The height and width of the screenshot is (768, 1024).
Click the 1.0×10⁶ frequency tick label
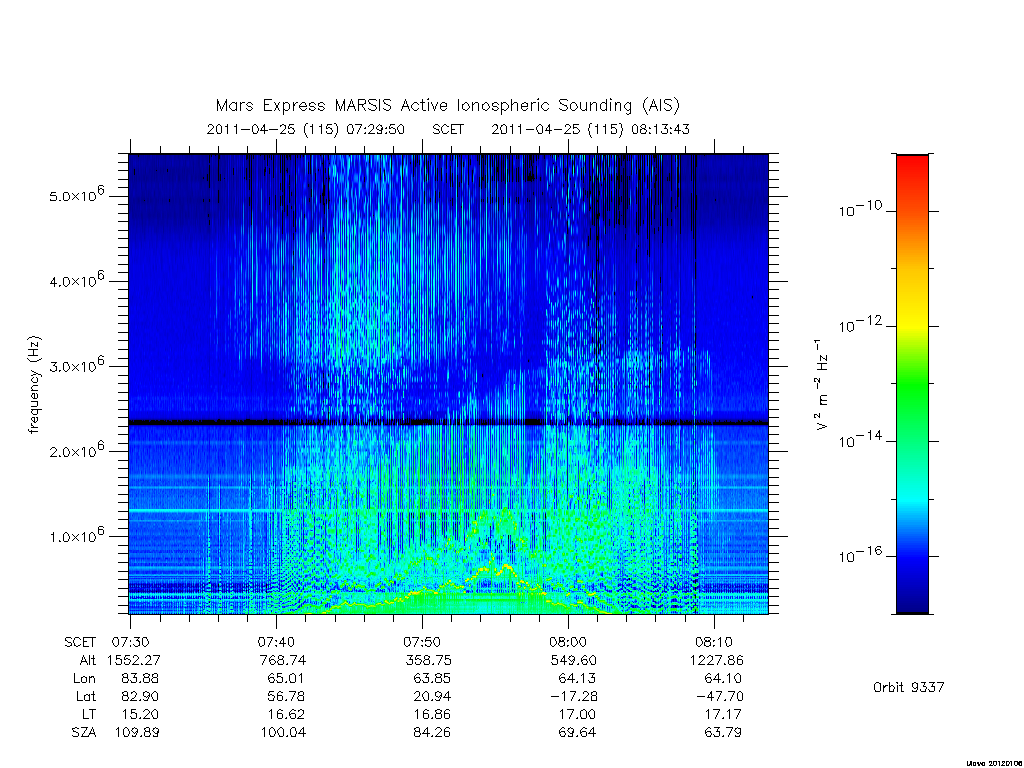(x=76, y=535)
